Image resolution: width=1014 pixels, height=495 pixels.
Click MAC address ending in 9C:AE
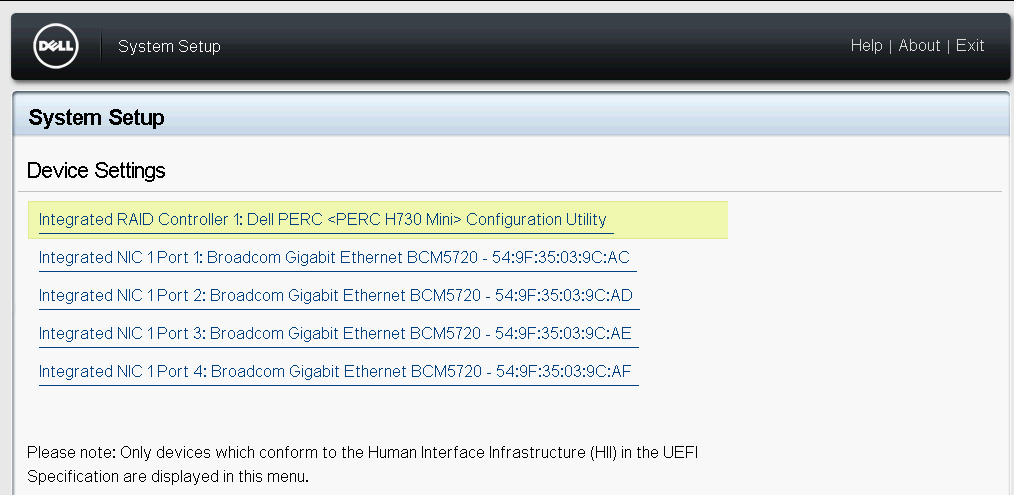[563, 334]
